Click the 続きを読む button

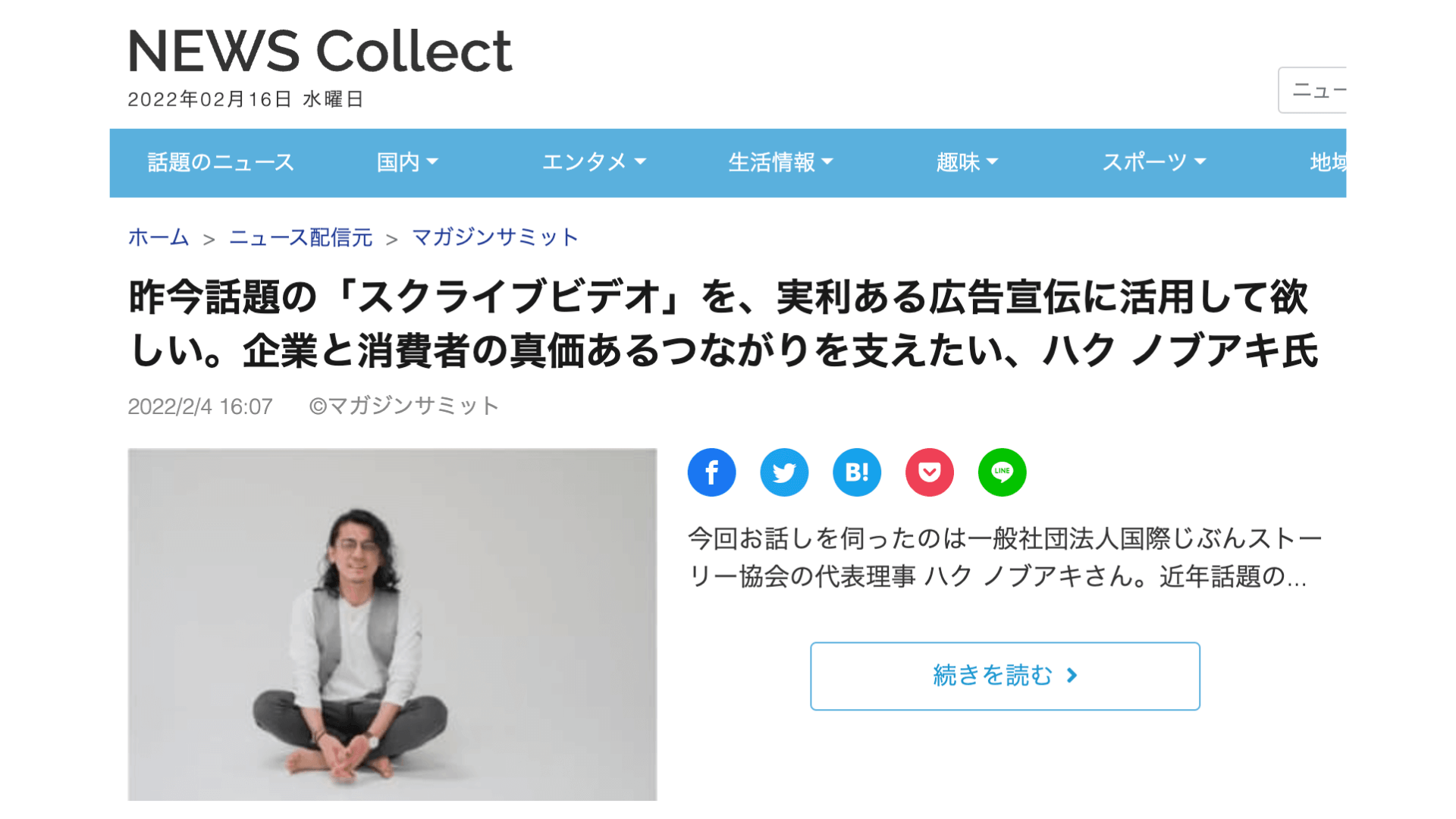coord(1005,676)
